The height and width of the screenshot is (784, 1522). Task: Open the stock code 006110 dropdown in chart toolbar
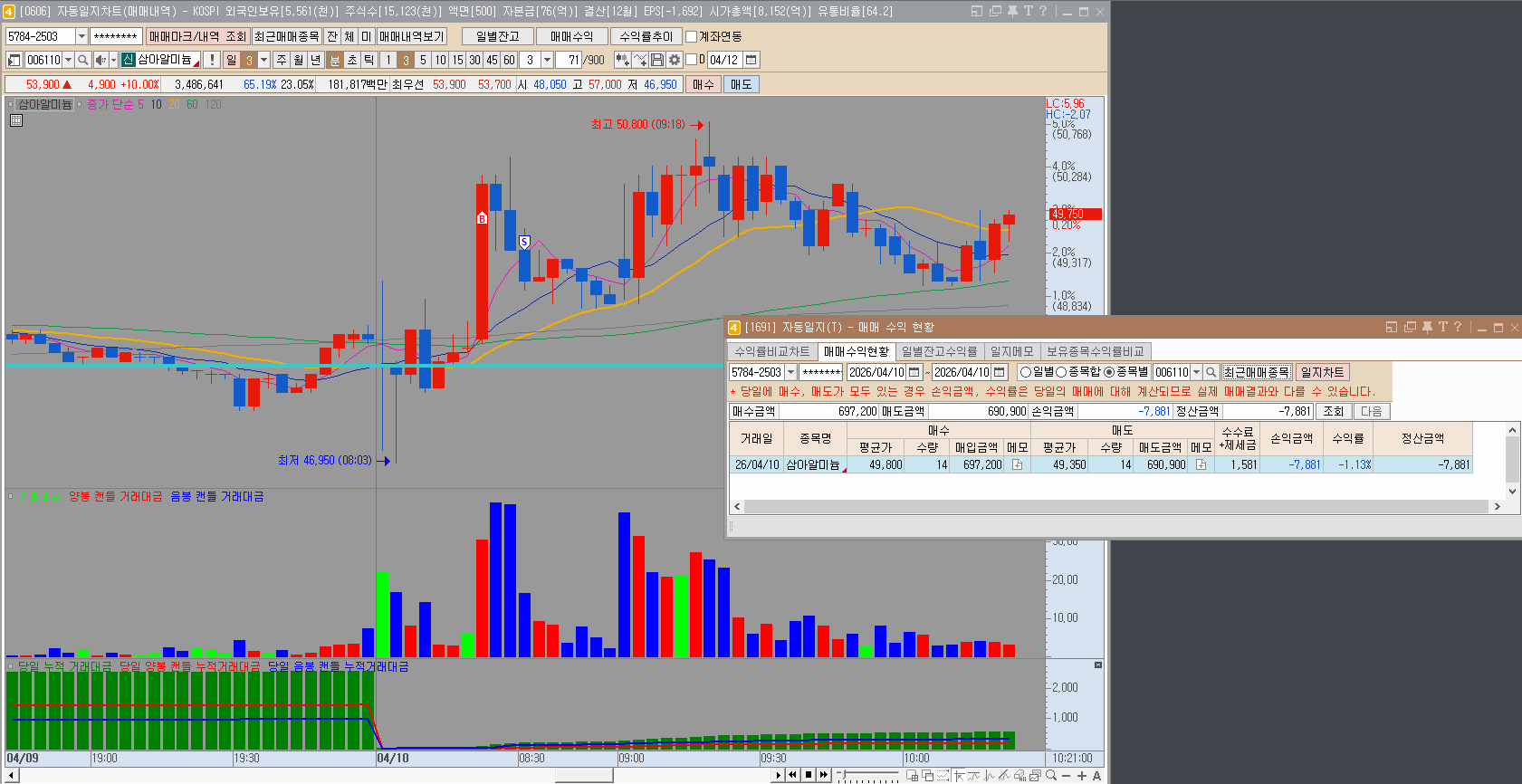coord(68,60)
